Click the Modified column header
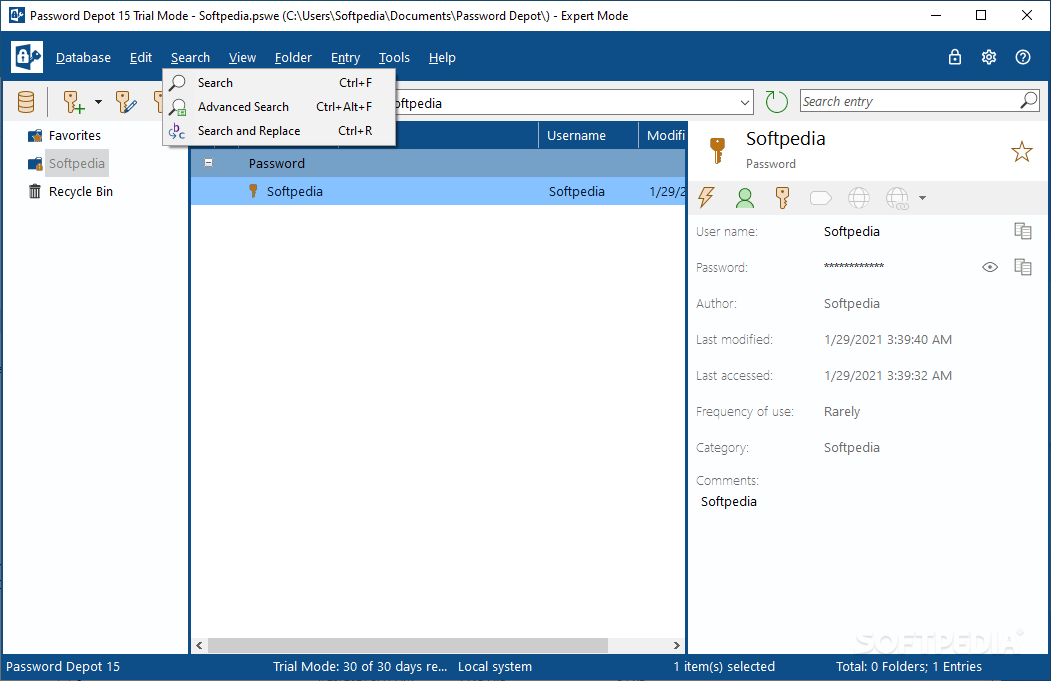Viewport: 1051px width, 681px height. (x=662, y=135)
